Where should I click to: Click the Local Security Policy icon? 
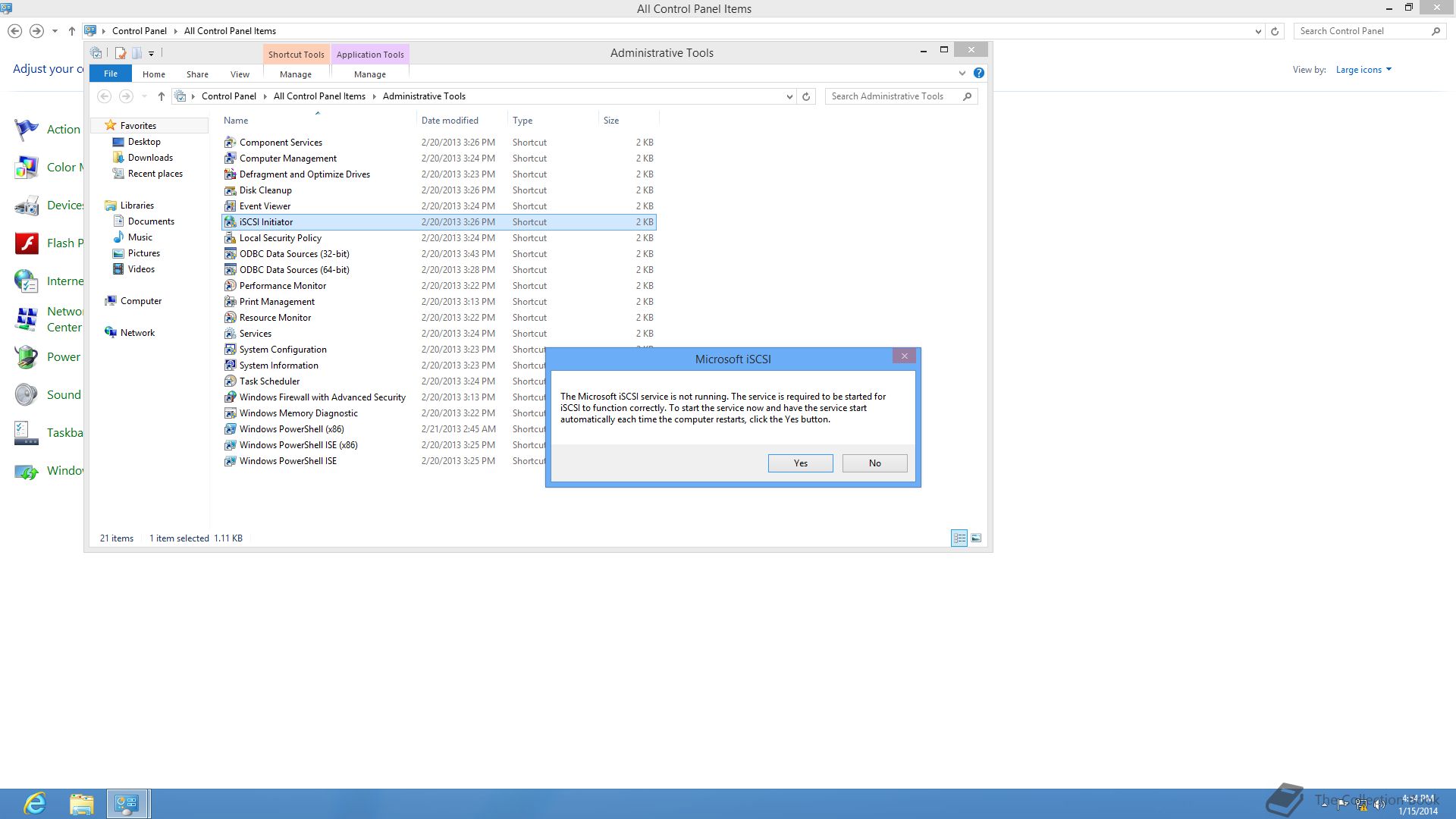(x=230, y=238)
